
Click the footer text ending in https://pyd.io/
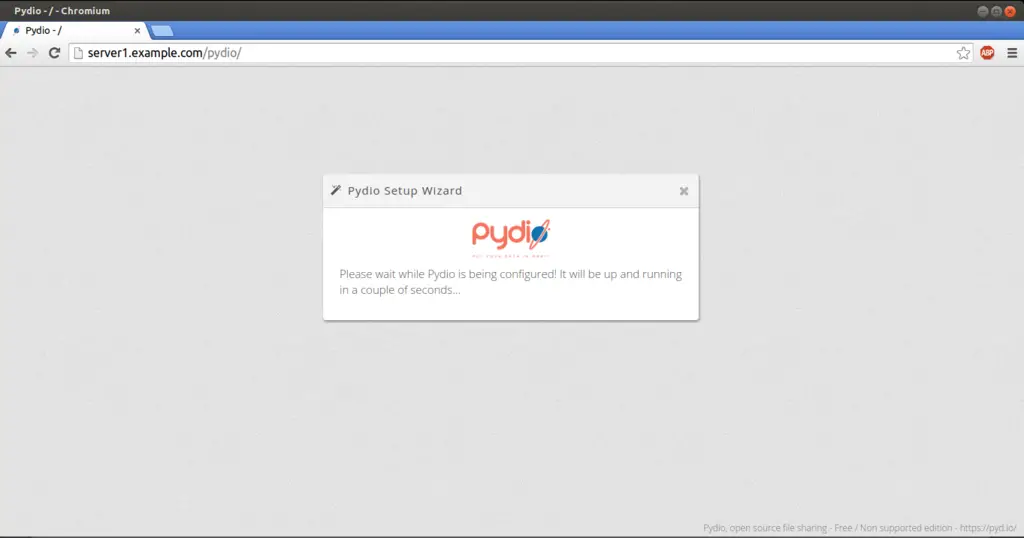pos(859,528)
